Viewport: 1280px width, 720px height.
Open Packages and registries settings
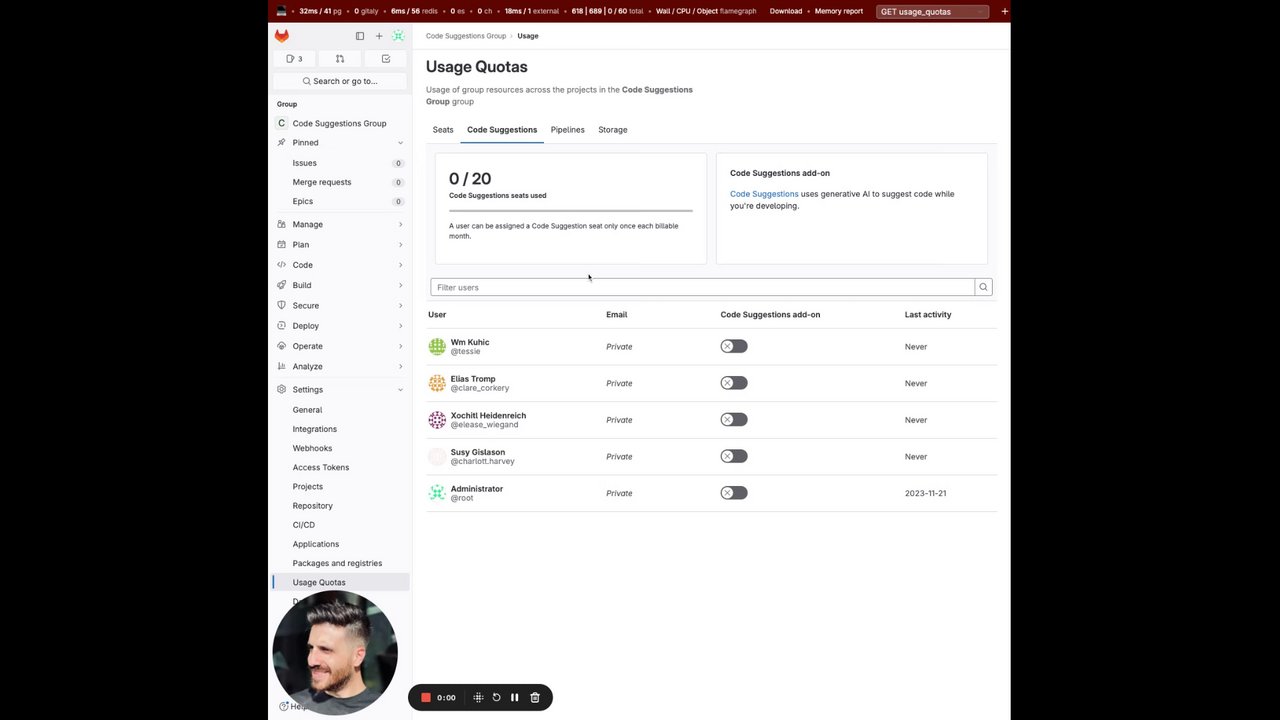(x=340, y=563)
